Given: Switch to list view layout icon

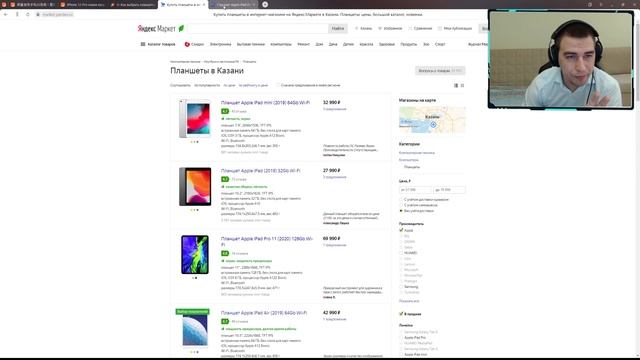Looking at the screenshot, I should (x=456, y=85).
